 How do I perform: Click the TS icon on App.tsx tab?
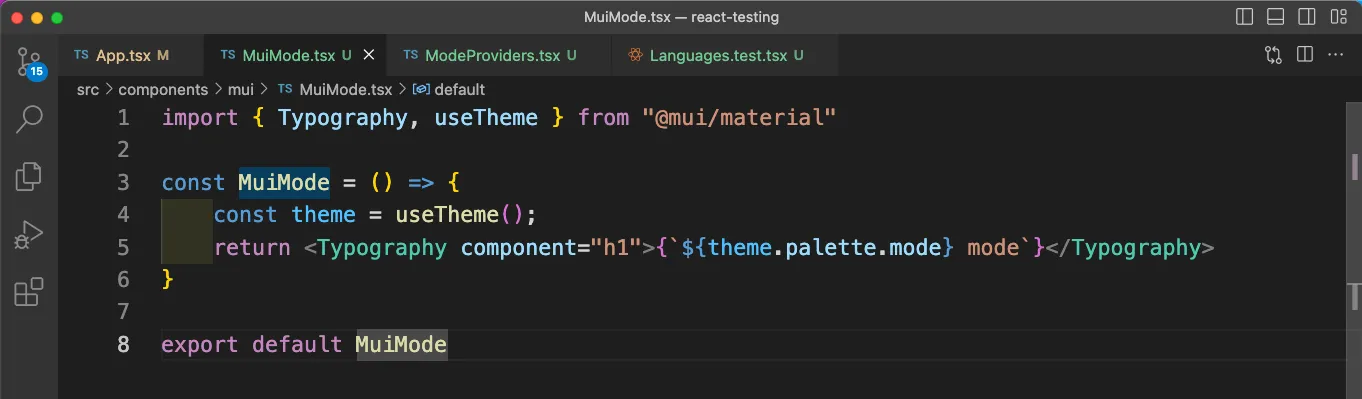[x=81, y=55]
